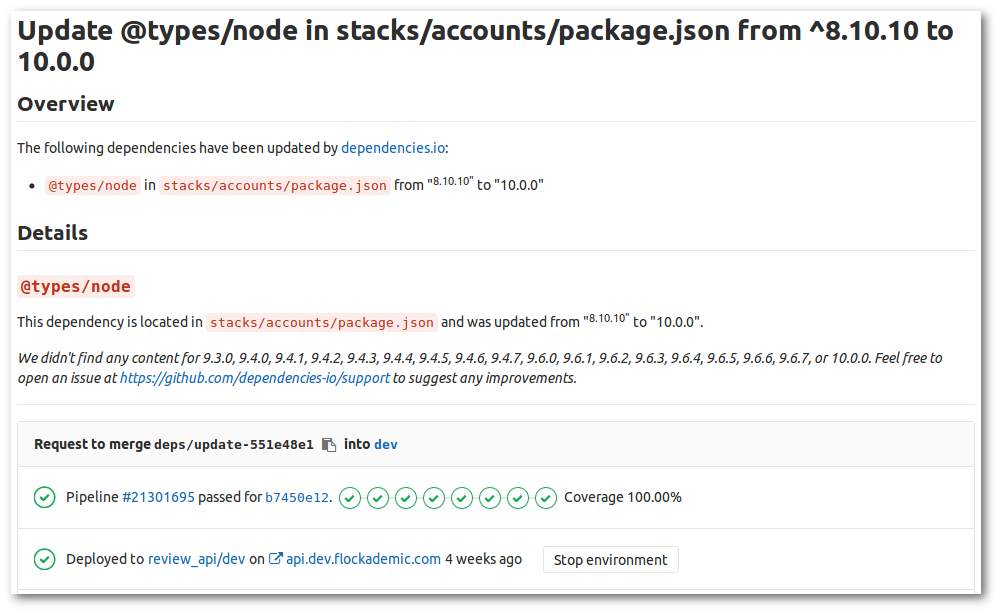This screenshot has height=613, width=1000.
Task: Click the third pipeline stage checkmark
Action: pos(406,498)
